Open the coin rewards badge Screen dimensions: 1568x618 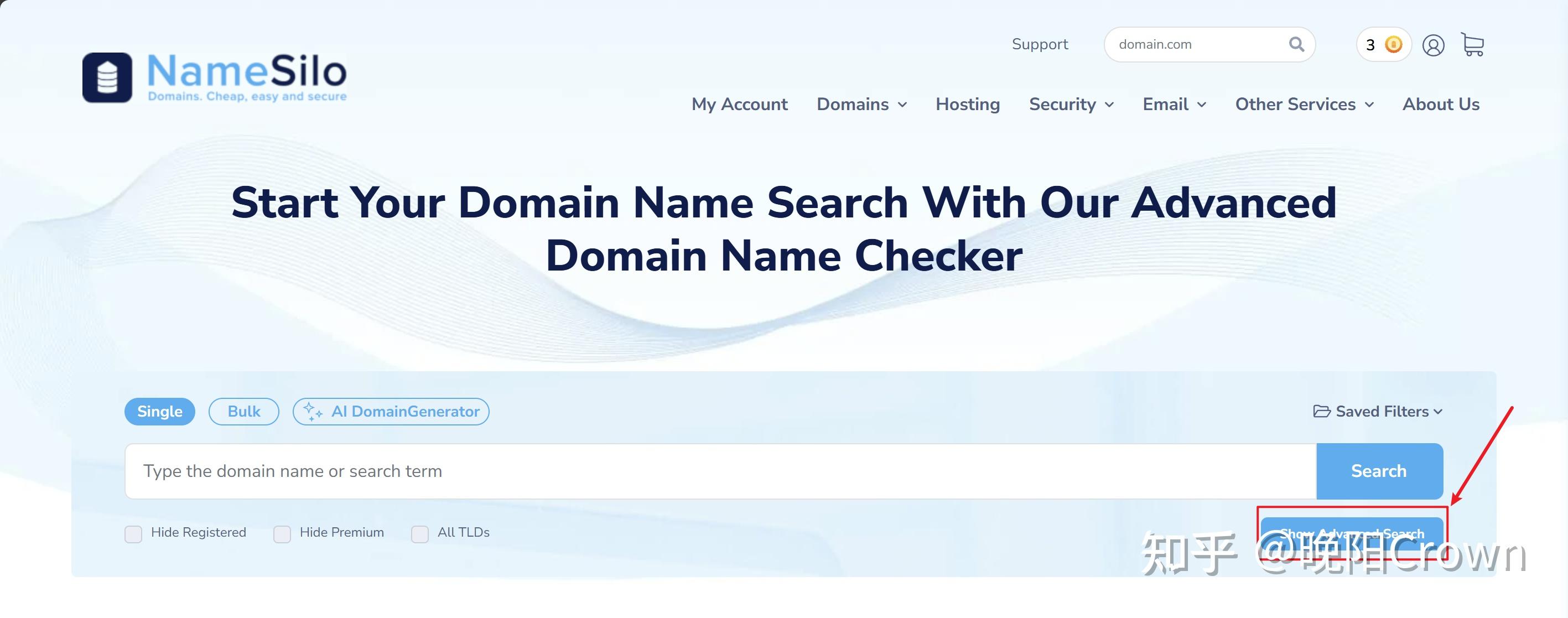click(1384, 44)
